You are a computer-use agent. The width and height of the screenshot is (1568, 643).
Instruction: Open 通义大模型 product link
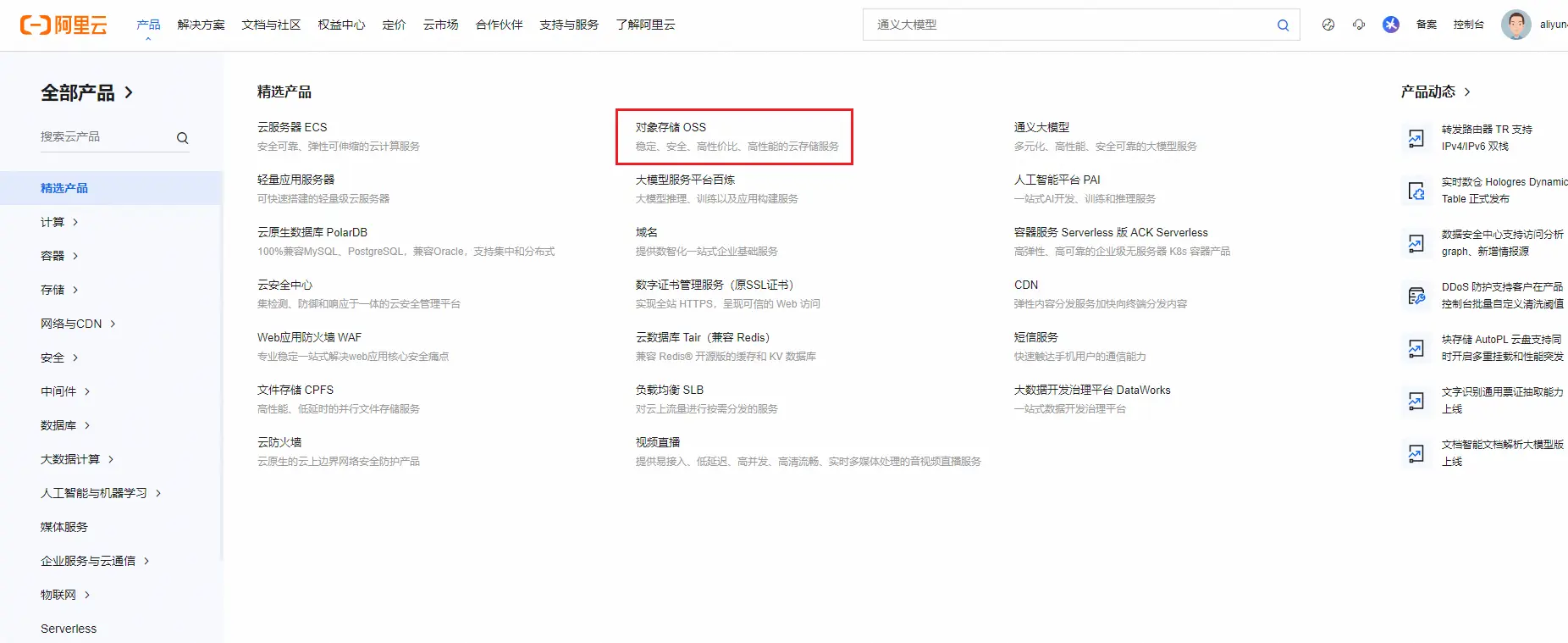click(x=1041, y=127)
